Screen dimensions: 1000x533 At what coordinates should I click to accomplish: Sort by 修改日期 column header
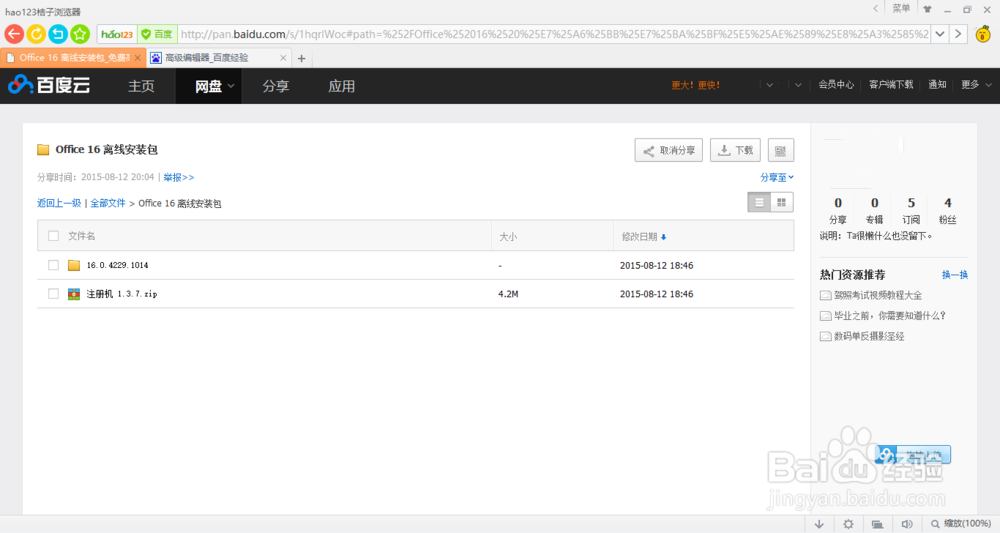click(x=640, y=237)
